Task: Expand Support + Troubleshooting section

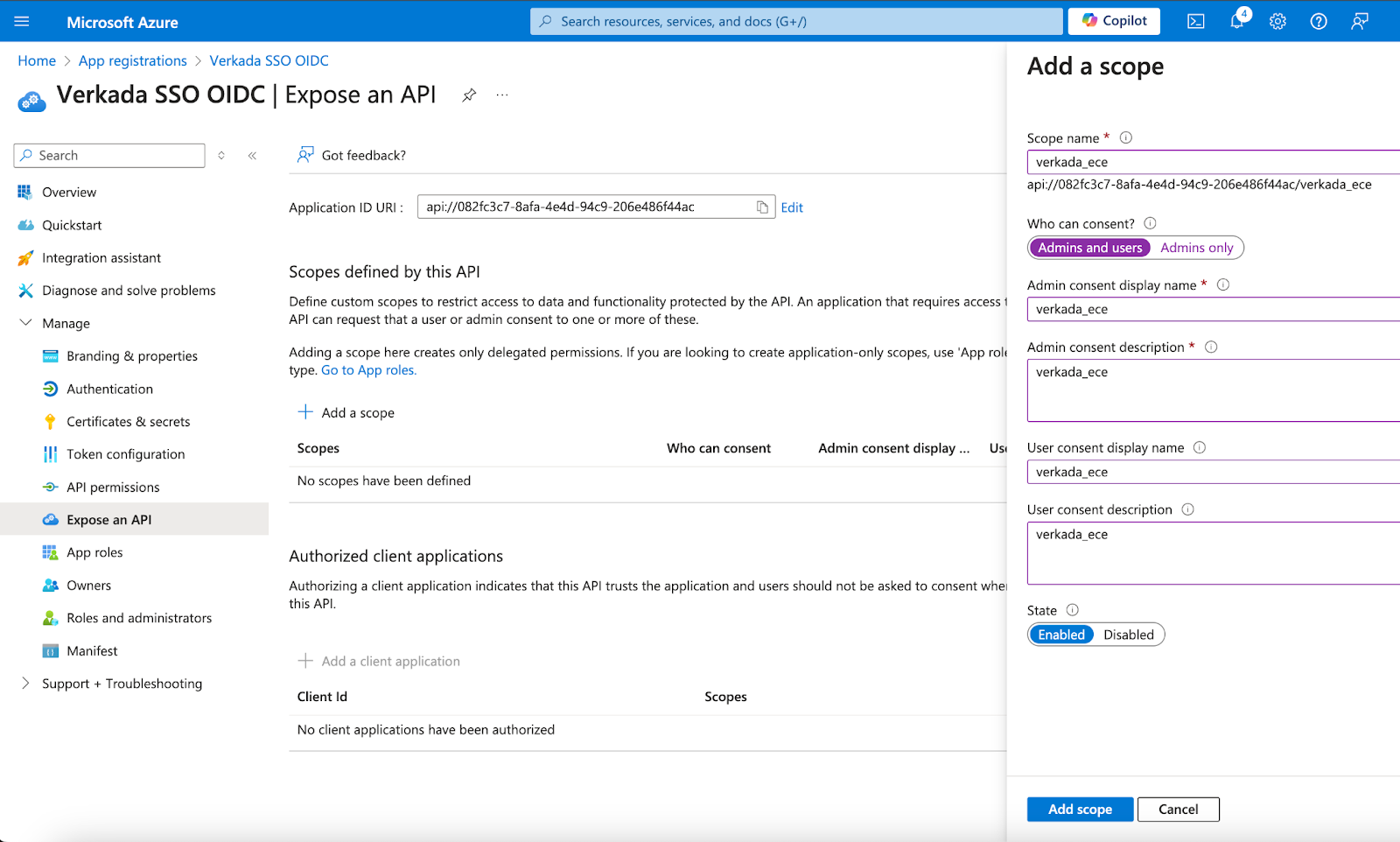Action: click(25, 684)
